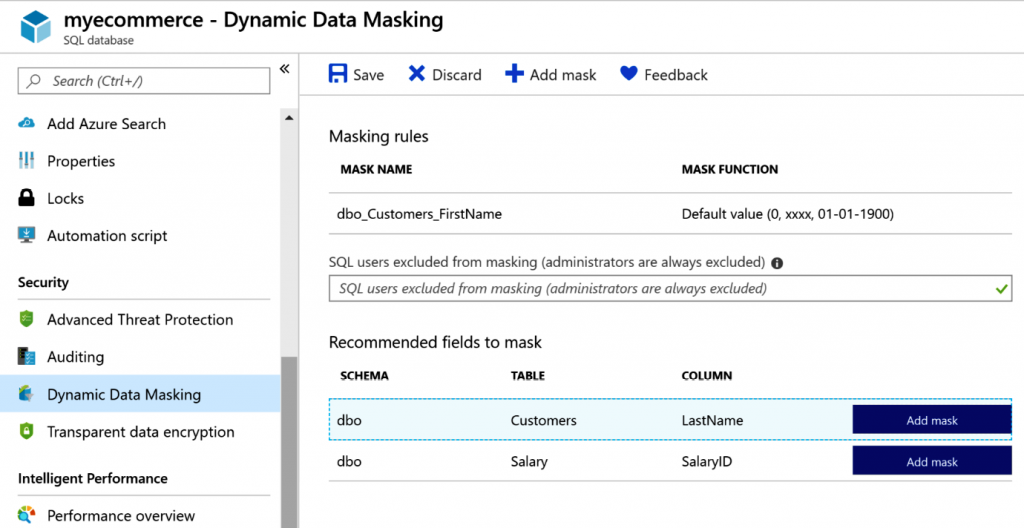
Task: Collapse the sidebar with double chevron
Action: (x=284, y=69)
